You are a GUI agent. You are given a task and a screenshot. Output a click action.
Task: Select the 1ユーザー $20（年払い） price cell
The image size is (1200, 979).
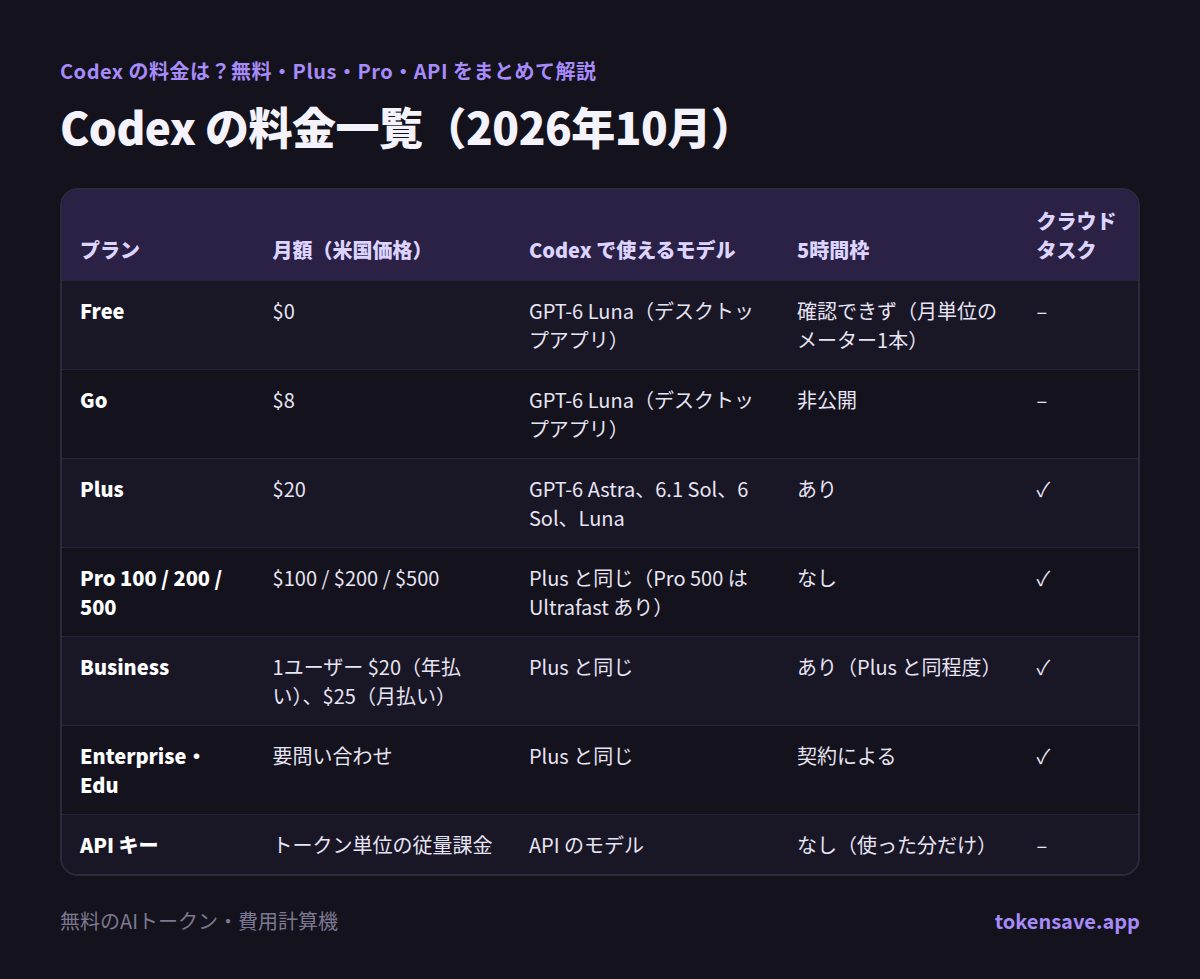point(367,682)
